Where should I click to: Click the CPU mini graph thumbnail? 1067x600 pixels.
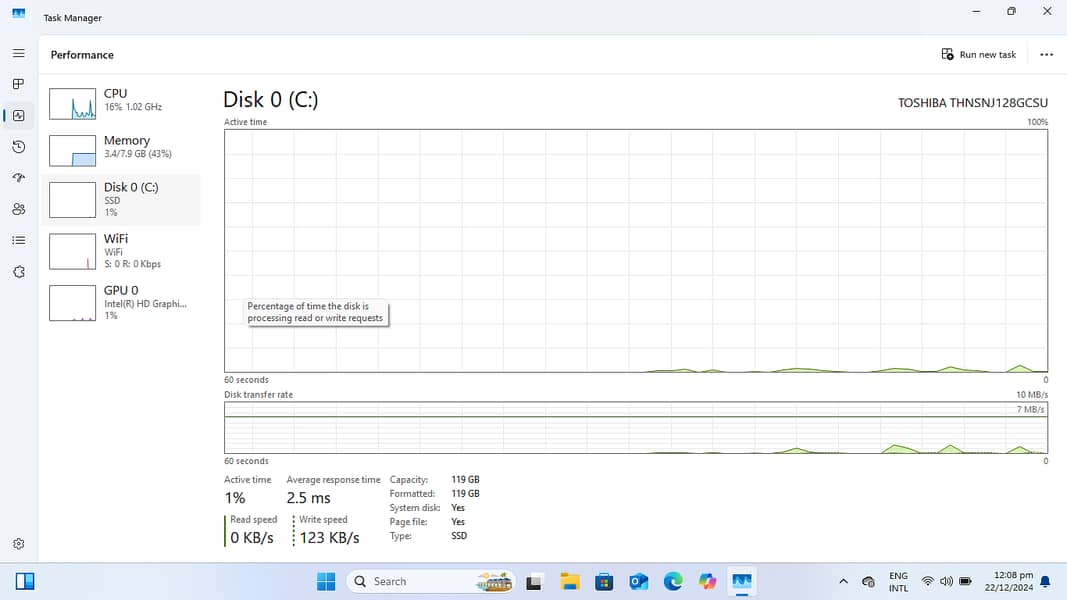coord(72,103)
